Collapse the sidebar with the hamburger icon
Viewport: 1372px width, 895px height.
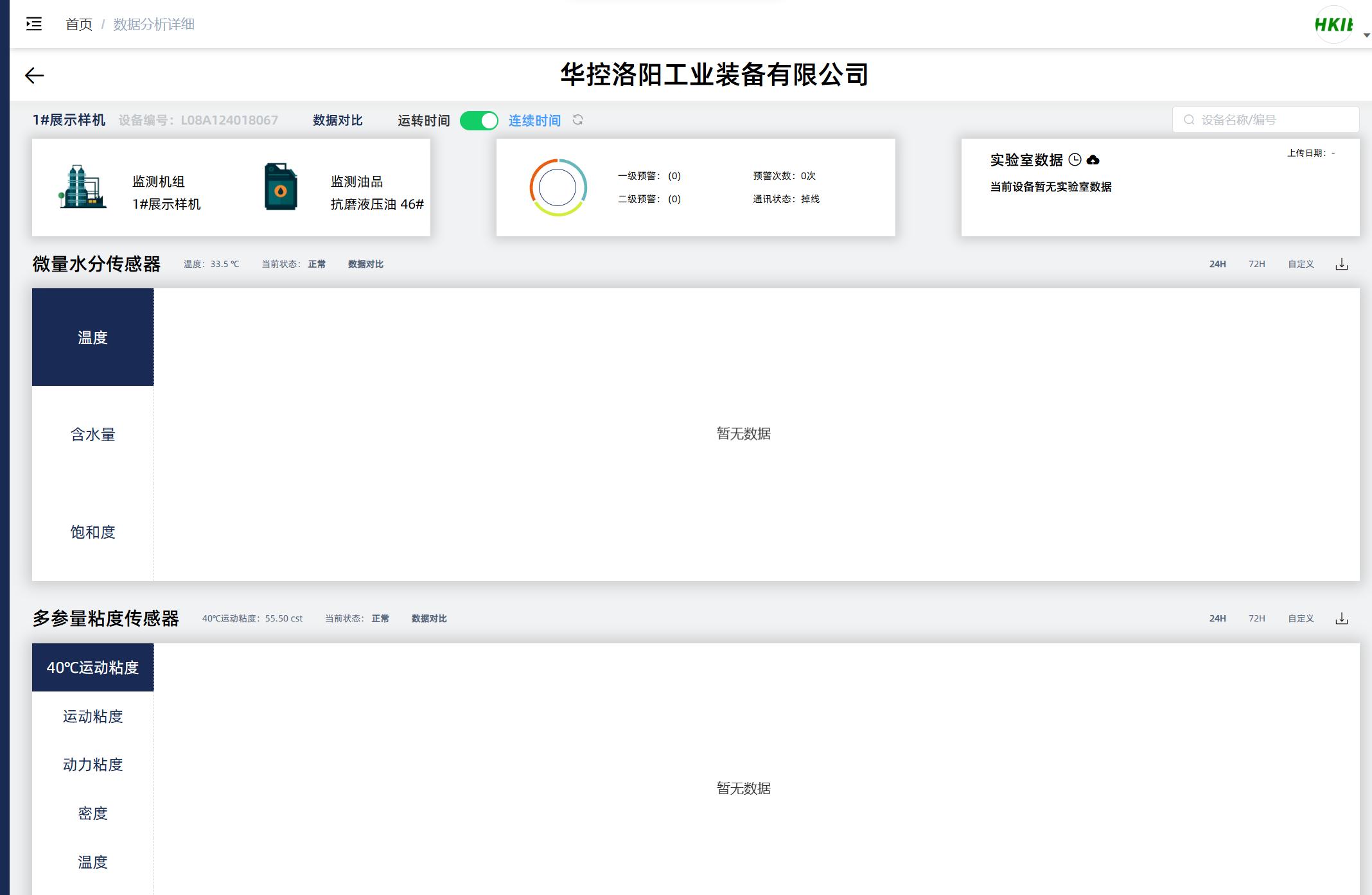tap(34, 24)
